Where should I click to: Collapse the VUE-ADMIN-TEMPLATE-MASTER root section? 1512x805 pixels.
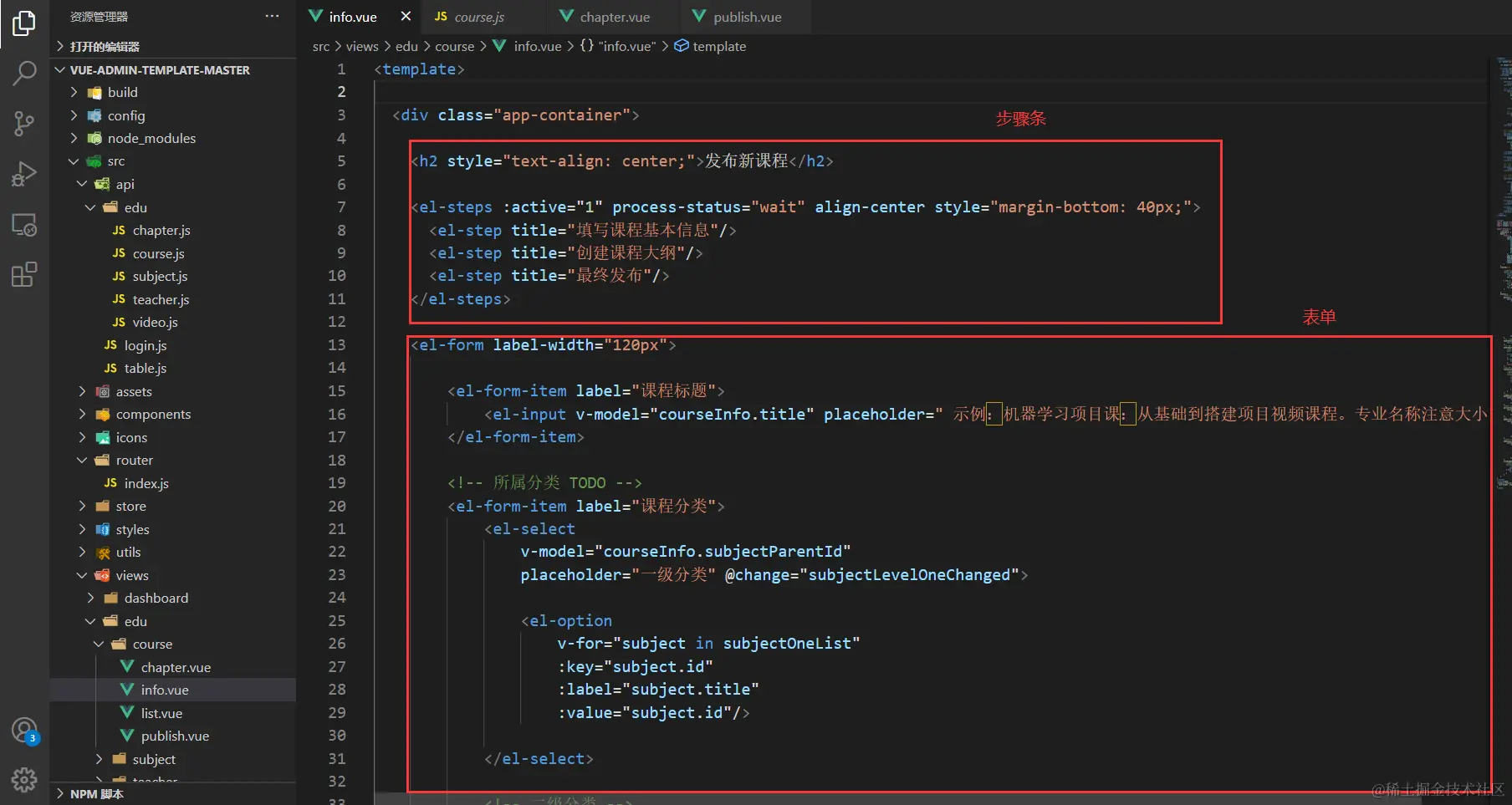point(60,69)
